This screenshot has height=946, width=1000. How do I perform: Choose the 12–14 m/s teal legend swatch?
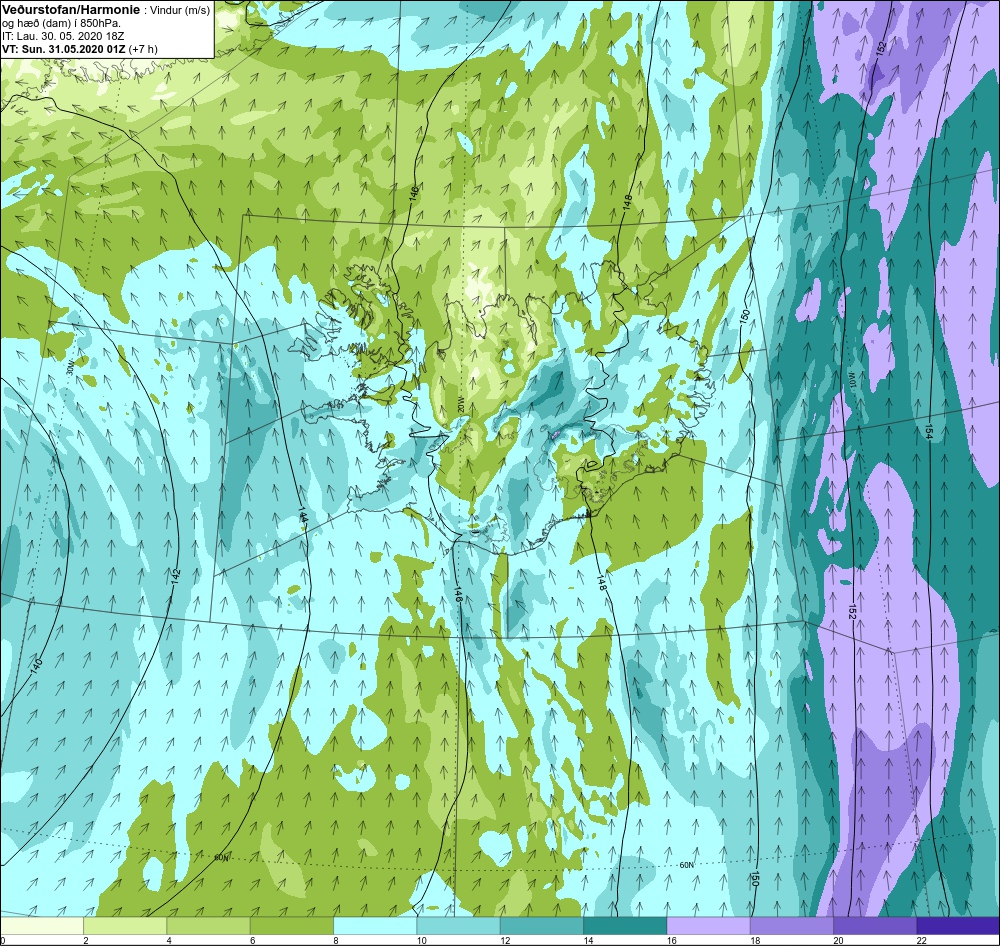click(x=541, y=925)
